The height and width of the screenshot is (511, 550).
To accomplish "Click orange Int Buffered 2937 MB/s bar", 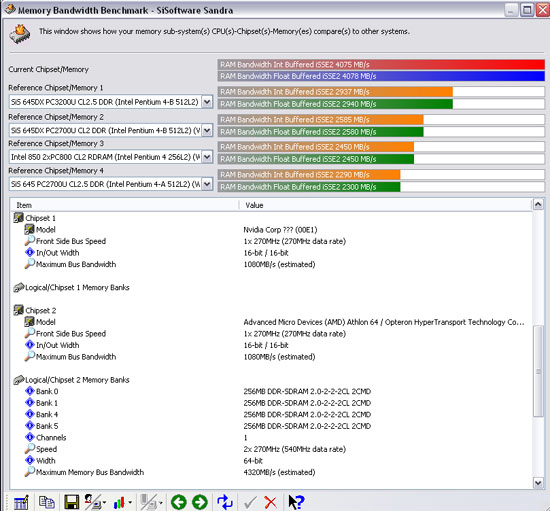I will click(x=335, y=92).
